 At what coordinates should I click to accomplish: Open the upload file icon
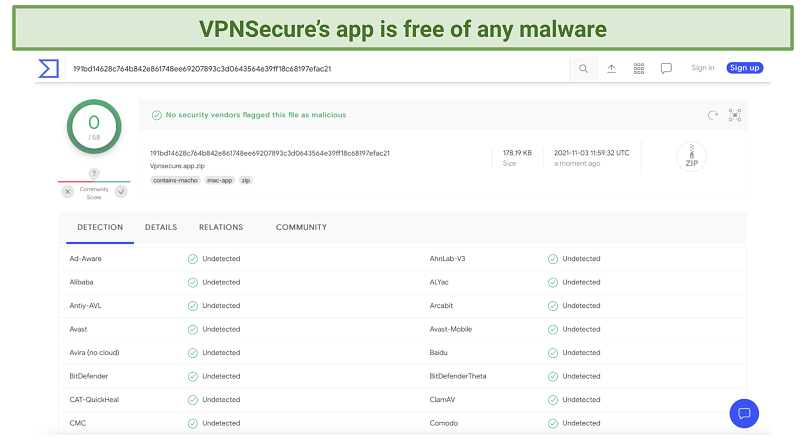point(611,68)
